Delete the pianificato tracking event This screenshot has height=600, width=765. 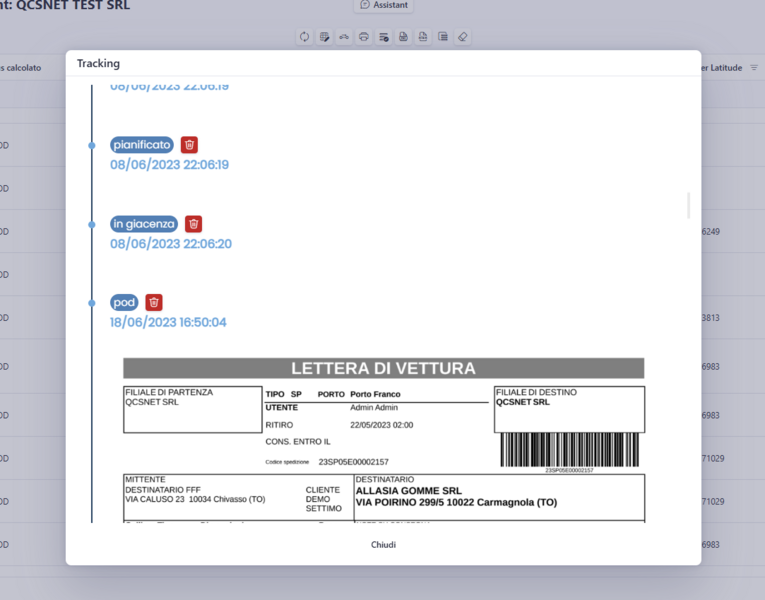(x=189, y=145)
